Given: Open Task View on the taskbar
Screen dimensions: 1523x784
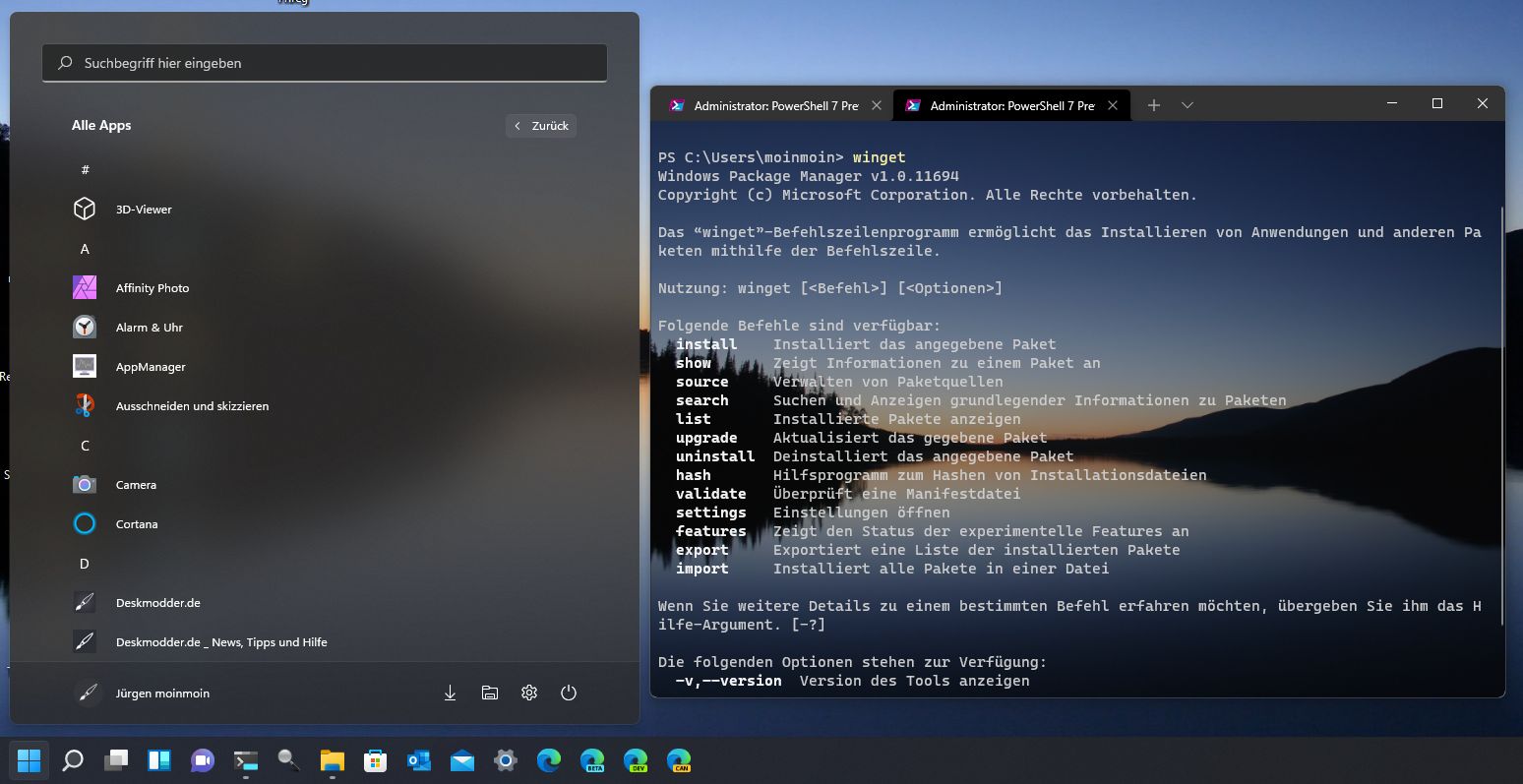Looking at the screenshot, I should click(116, 760).
